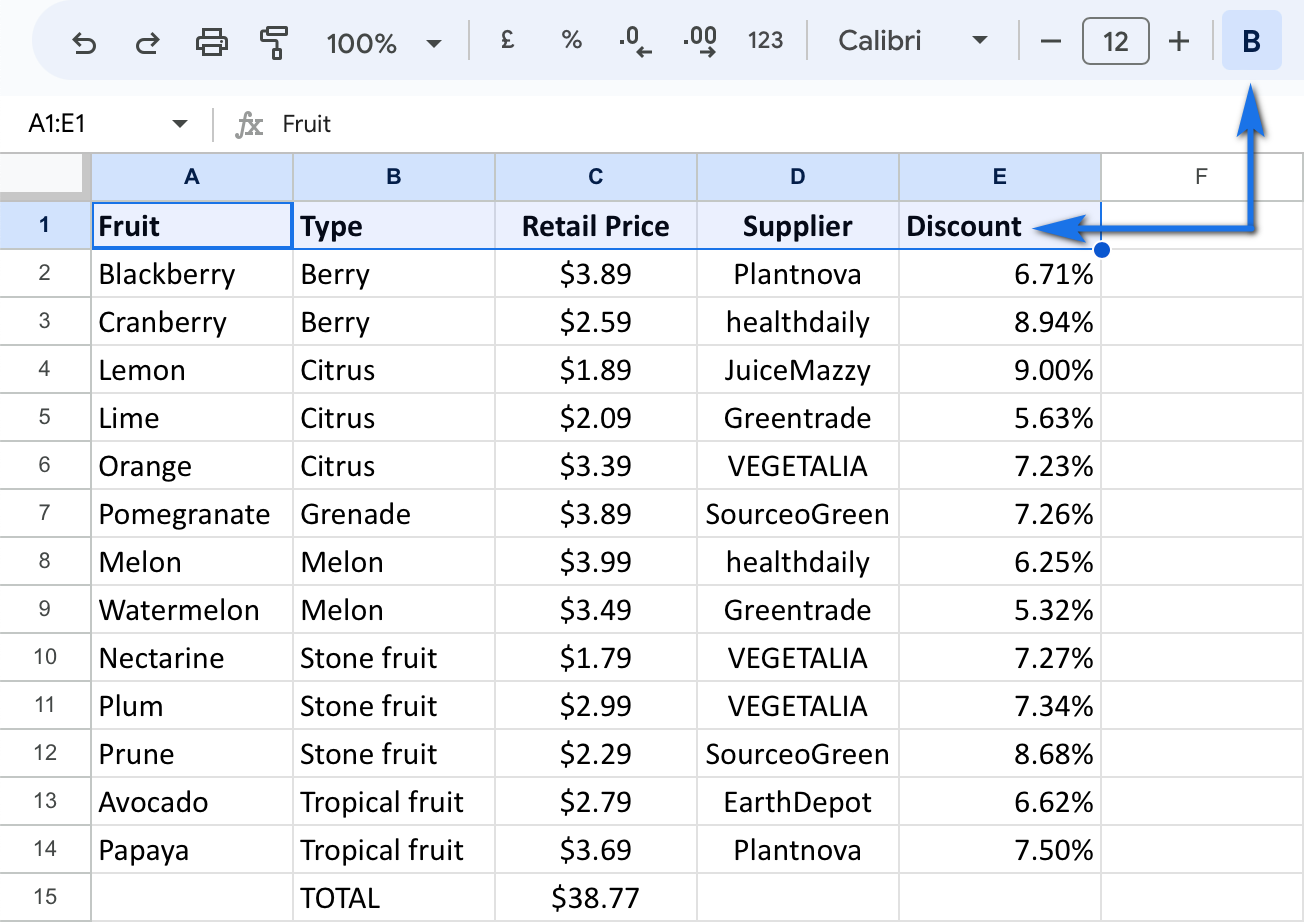This screenshot has height=922, width=1304.
Task: Select the Papaya cell
Action: 192,850
